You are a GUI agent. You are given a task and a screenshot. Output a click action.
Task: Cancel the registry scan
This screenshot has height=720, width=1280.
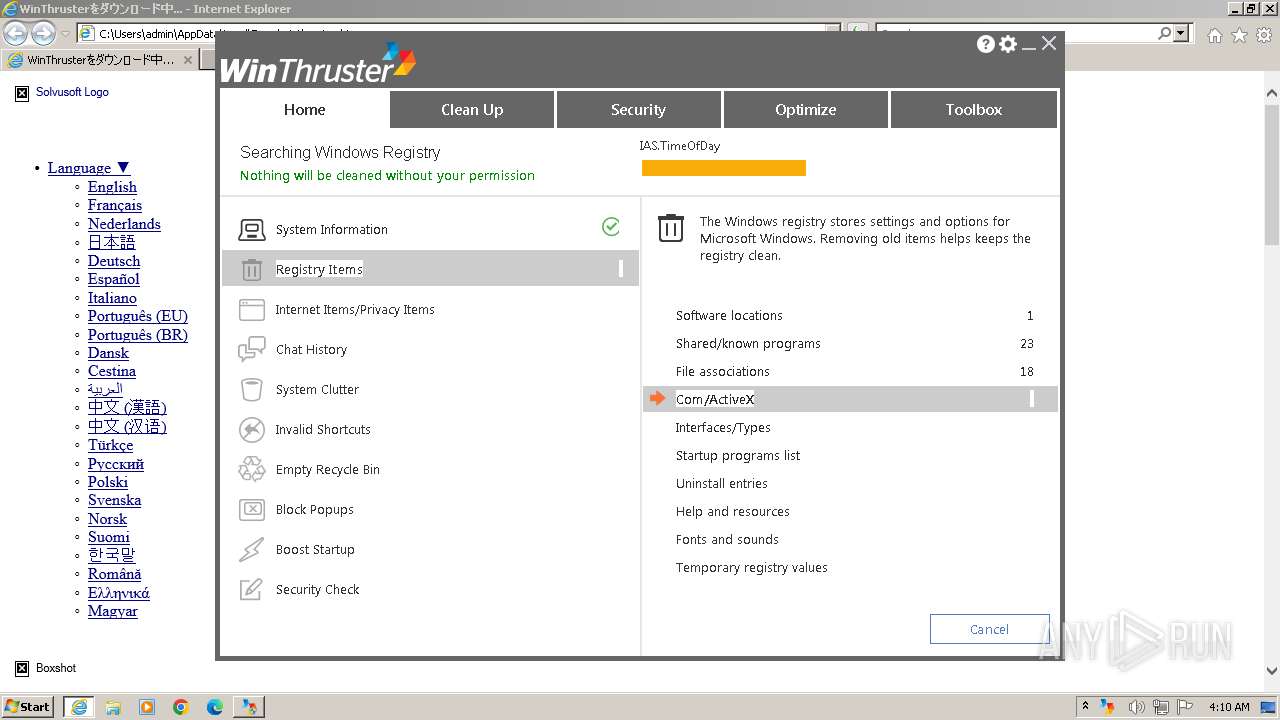click(x=989, y=629)
